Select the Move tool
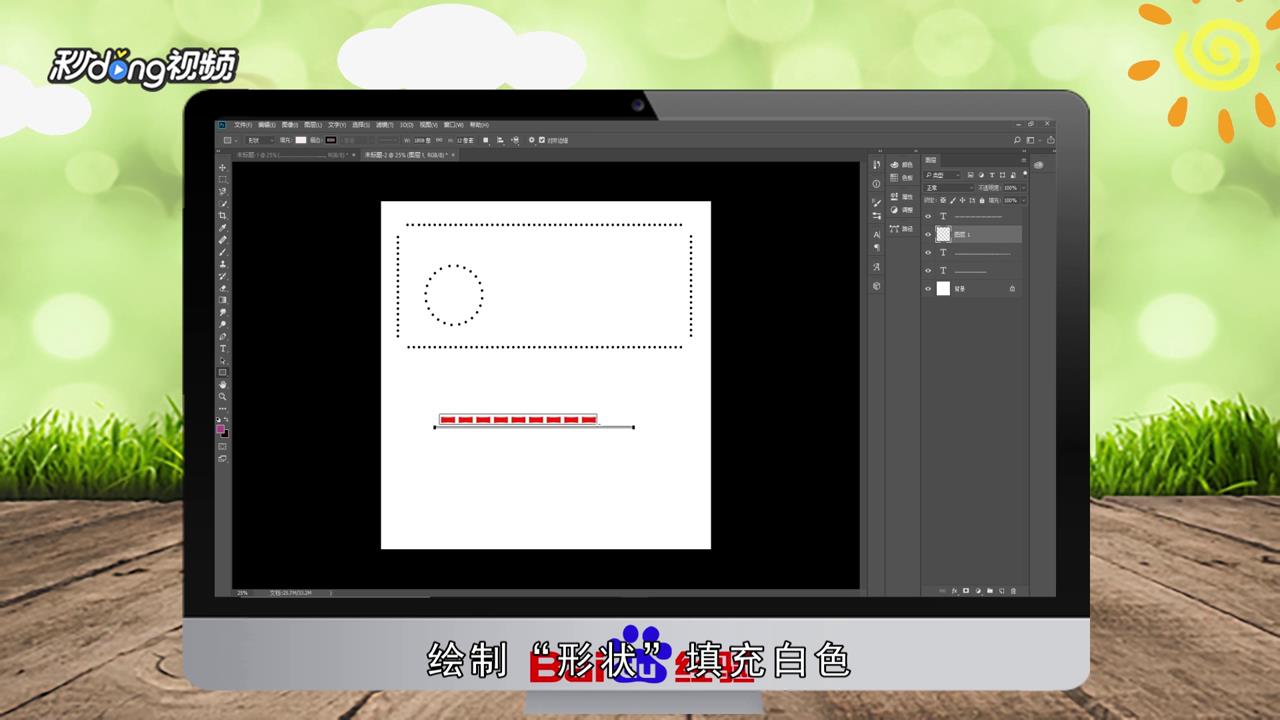Image resolution: width=1280 pixels, height=720 pixels. tap(221, 166)
